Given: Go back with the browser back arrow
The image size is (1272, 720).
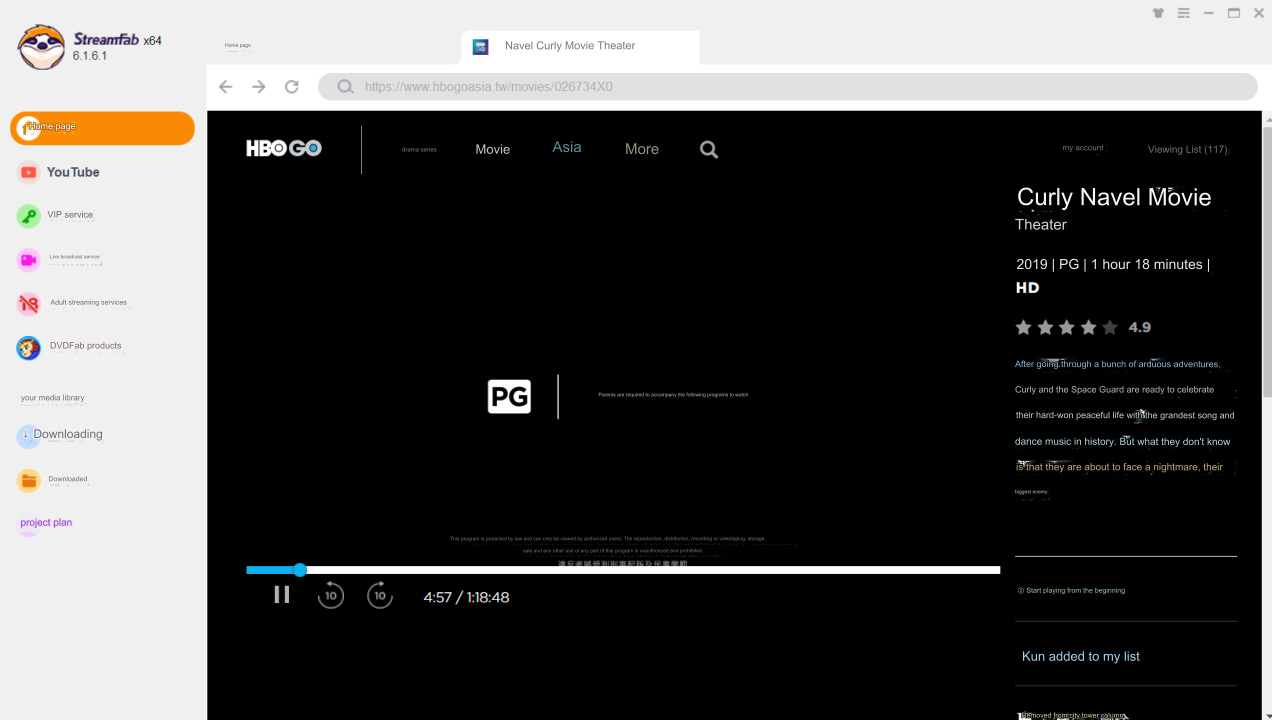Looking at the screenshot, I should coord(226,87).
